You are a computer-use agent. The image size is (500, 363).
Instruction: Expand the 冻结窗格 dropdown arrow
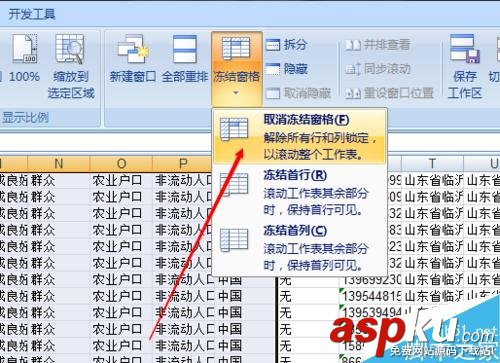pos(236,93)
